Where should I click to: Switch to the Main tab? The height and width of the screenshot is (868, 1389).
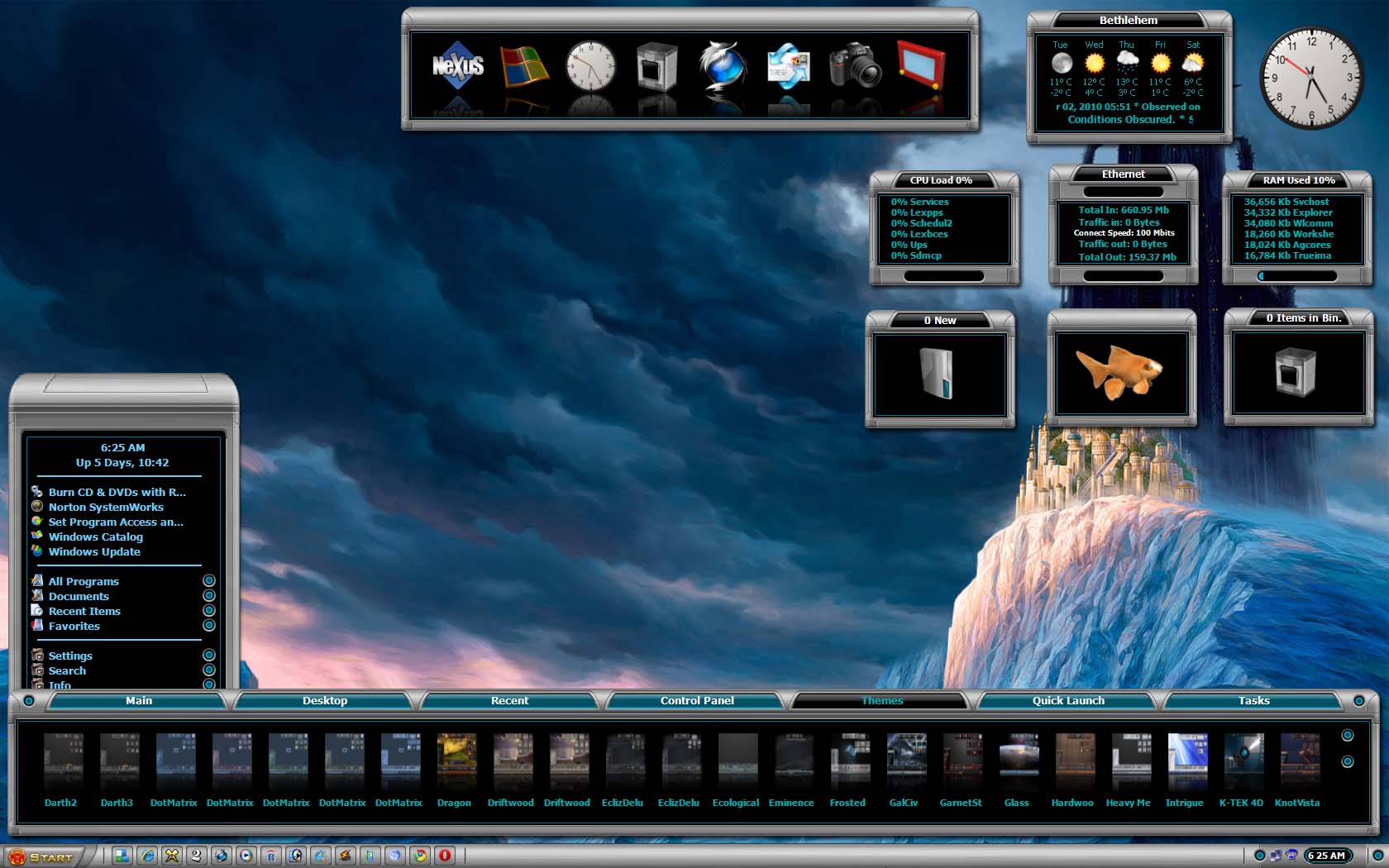(139, 701)
